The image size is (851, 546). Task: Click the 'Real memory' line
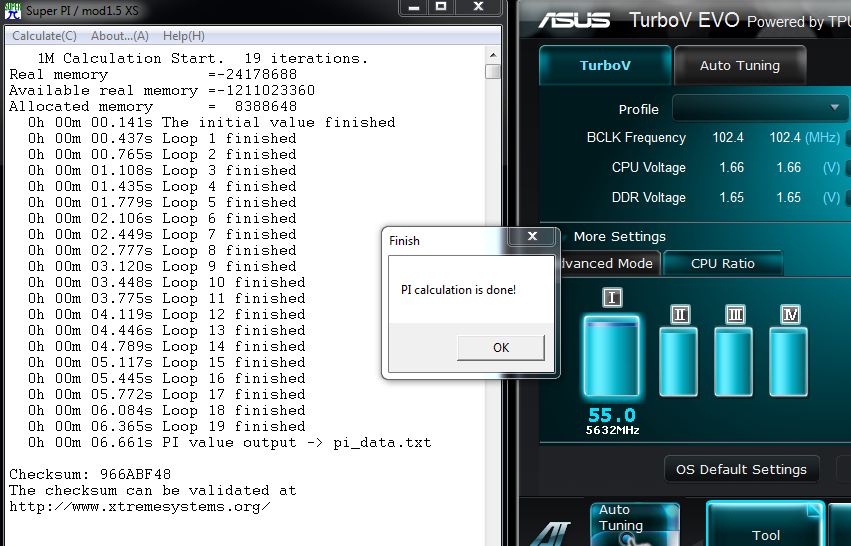(x=153, y=74)
